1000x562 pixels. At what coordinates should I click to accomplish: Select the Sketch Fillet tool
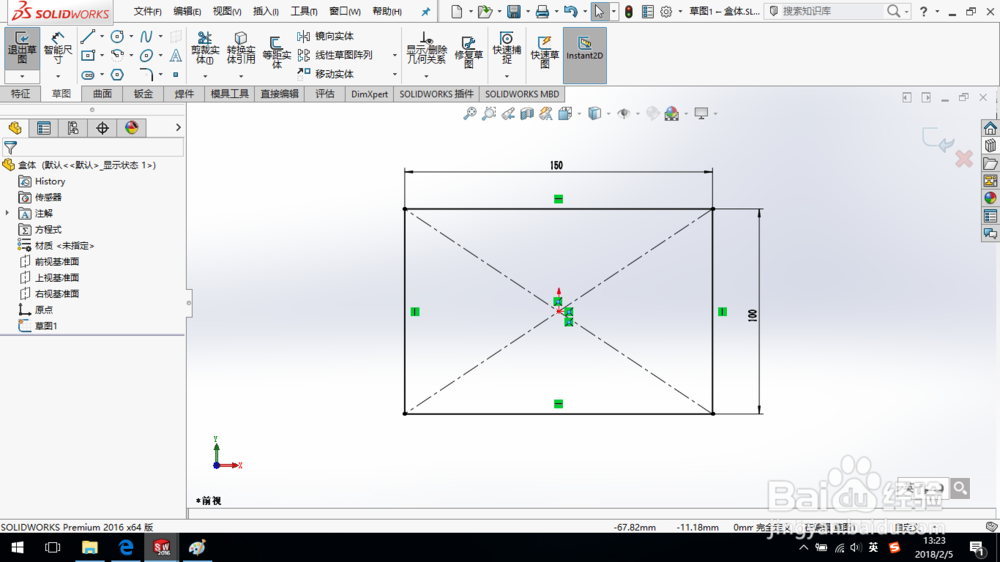click(x=146, y=75)
